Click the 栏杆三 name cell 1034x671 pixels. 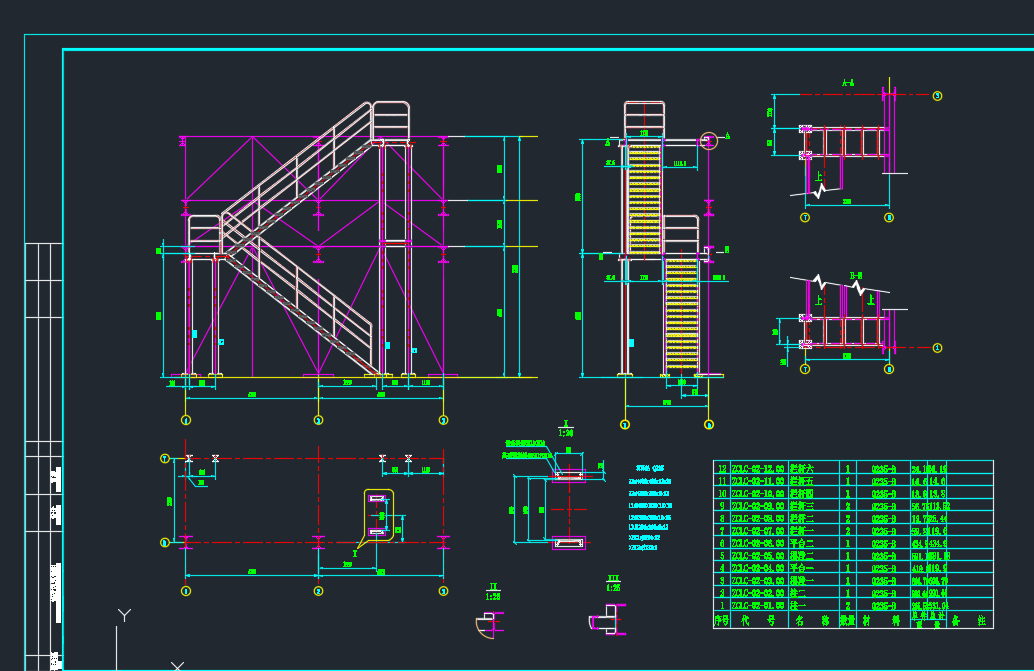pyautogui.click(x=814, y=506)
